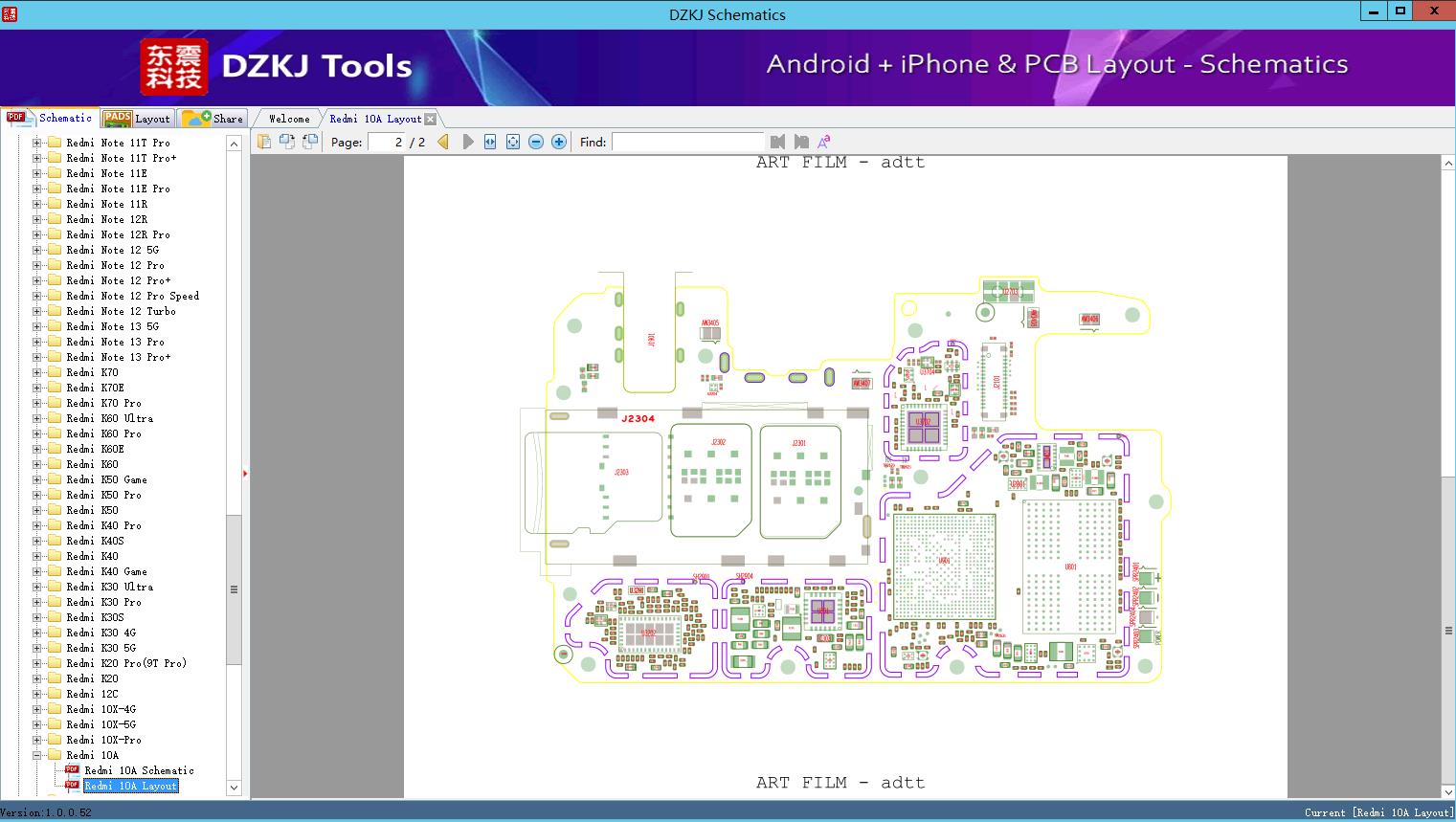The width and height of the screenshot is (1456, 822).
Task: Click the find next icon
Action: click(x=801, y=142)
